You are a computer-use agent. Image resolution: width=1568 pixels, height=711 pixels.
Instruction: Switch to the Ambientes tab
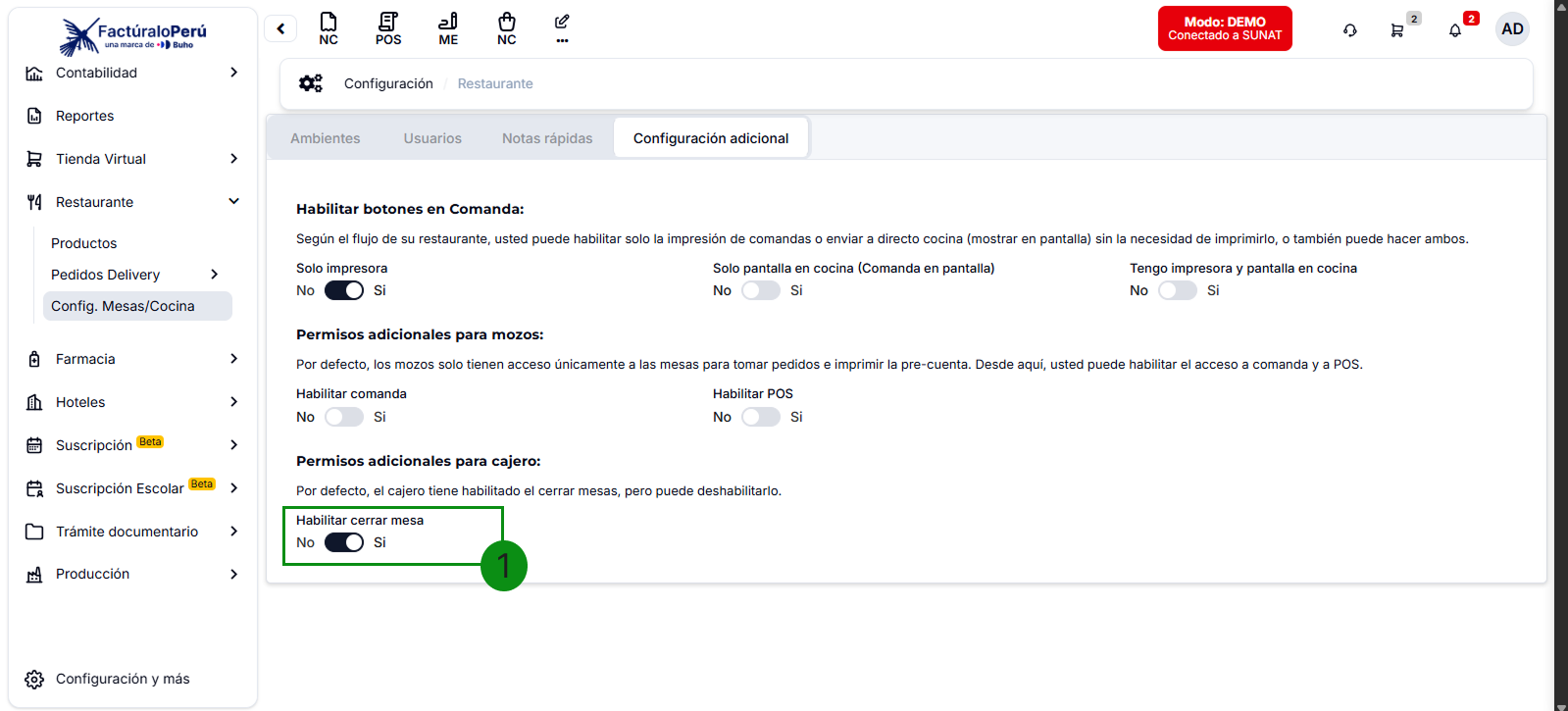pos(326,138)
